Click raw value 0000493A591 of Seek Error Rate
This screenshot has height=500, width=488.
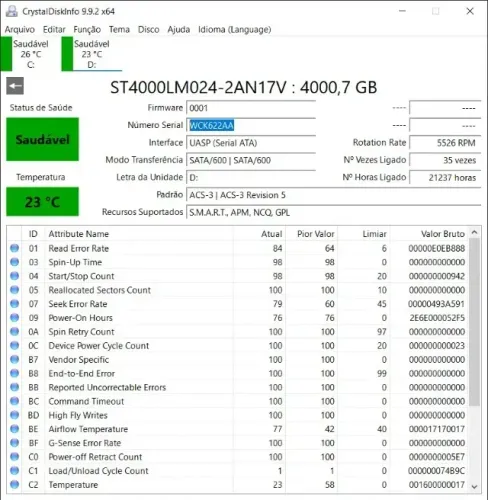(x=436, y=304)
